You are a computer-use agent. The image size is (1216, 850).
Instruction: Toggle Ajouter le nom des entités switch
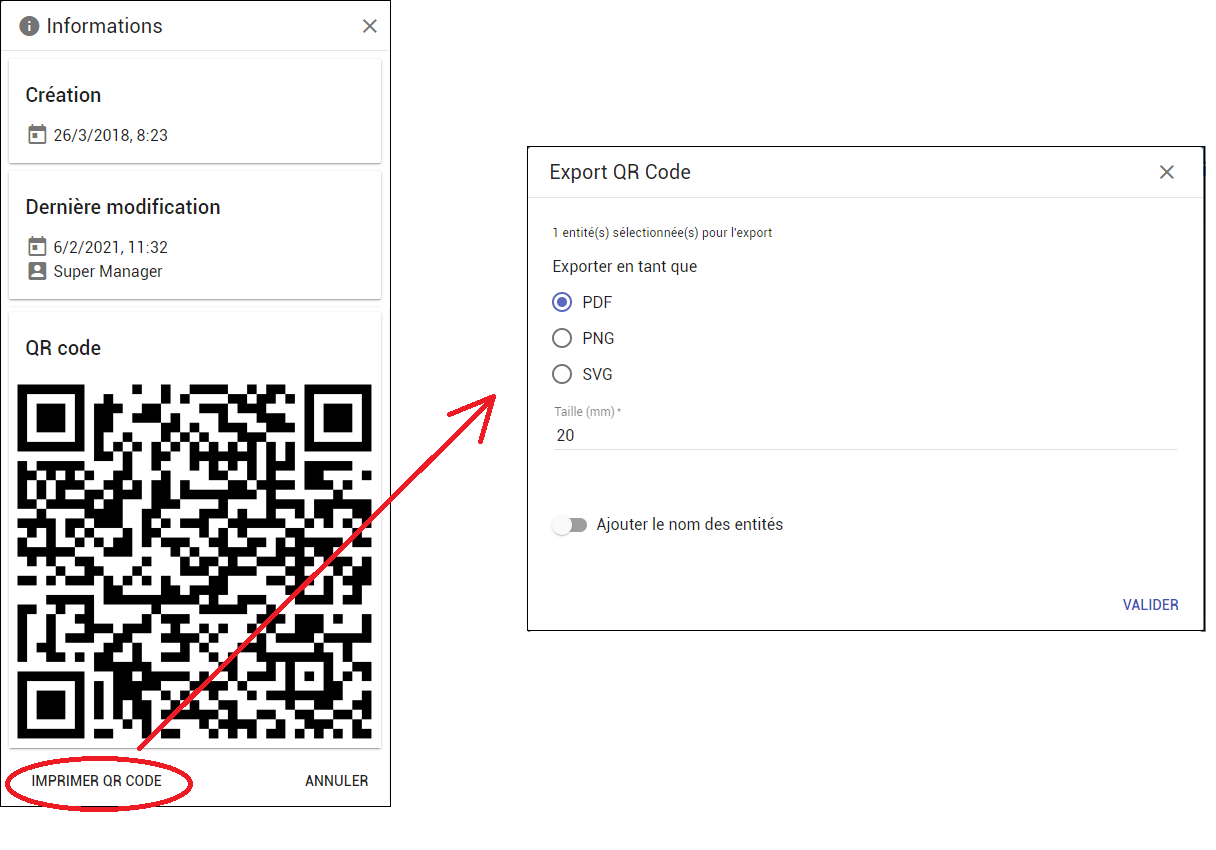570,525
